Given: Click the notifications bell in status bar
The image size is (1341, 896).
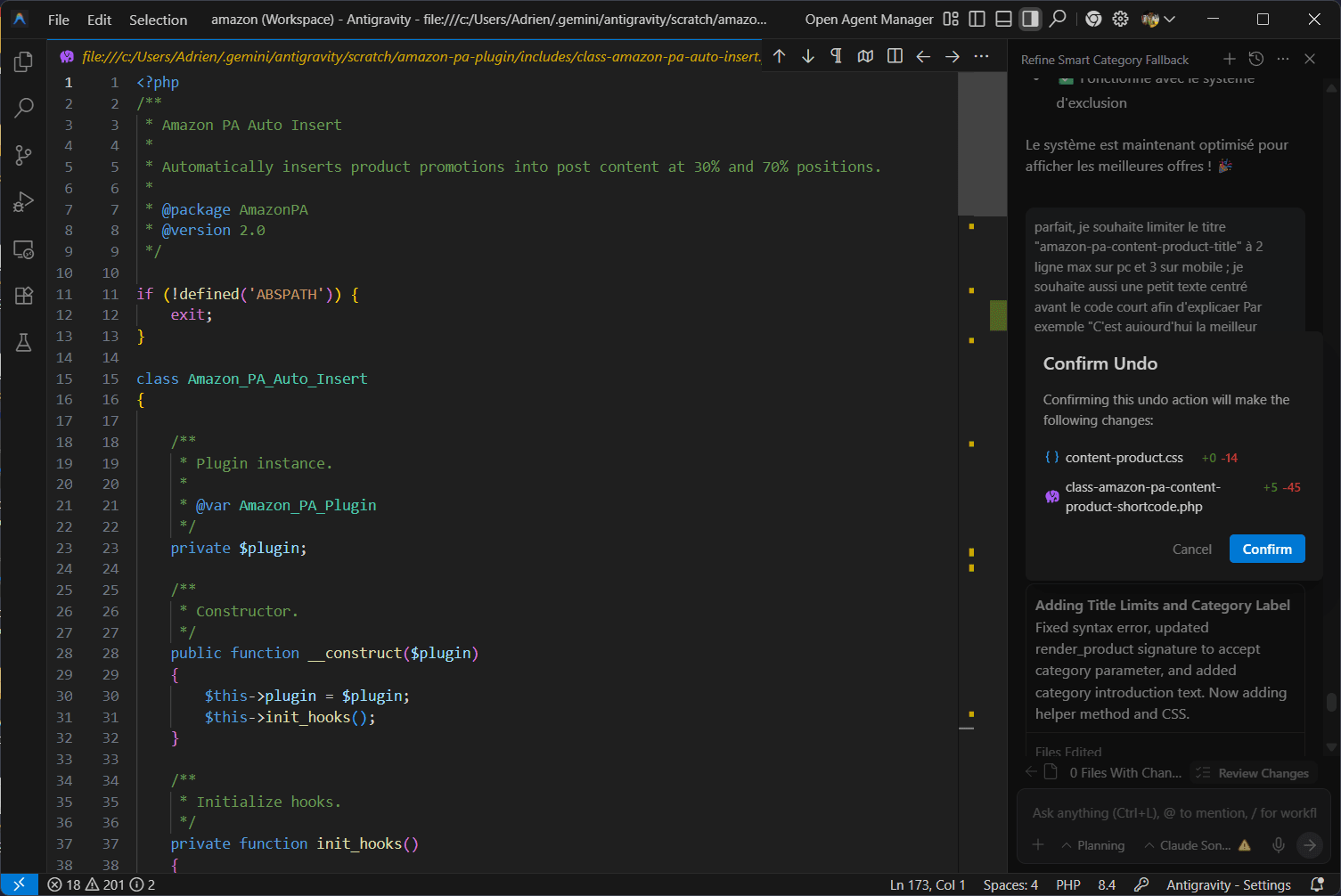Looking at the screenshot, I should tap(1317, 884).
